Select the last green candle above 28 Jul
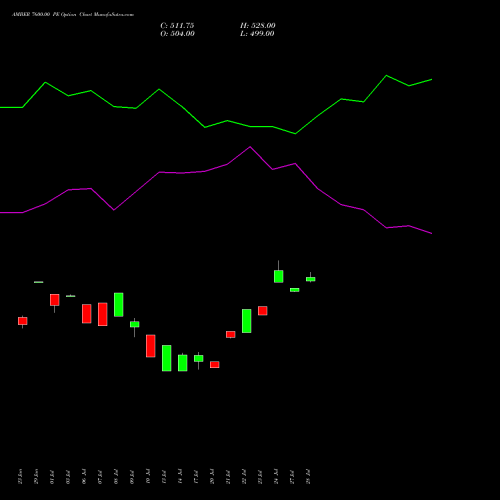Image resolution: width=500 pixels, height=500 pixels. [311, 279]
